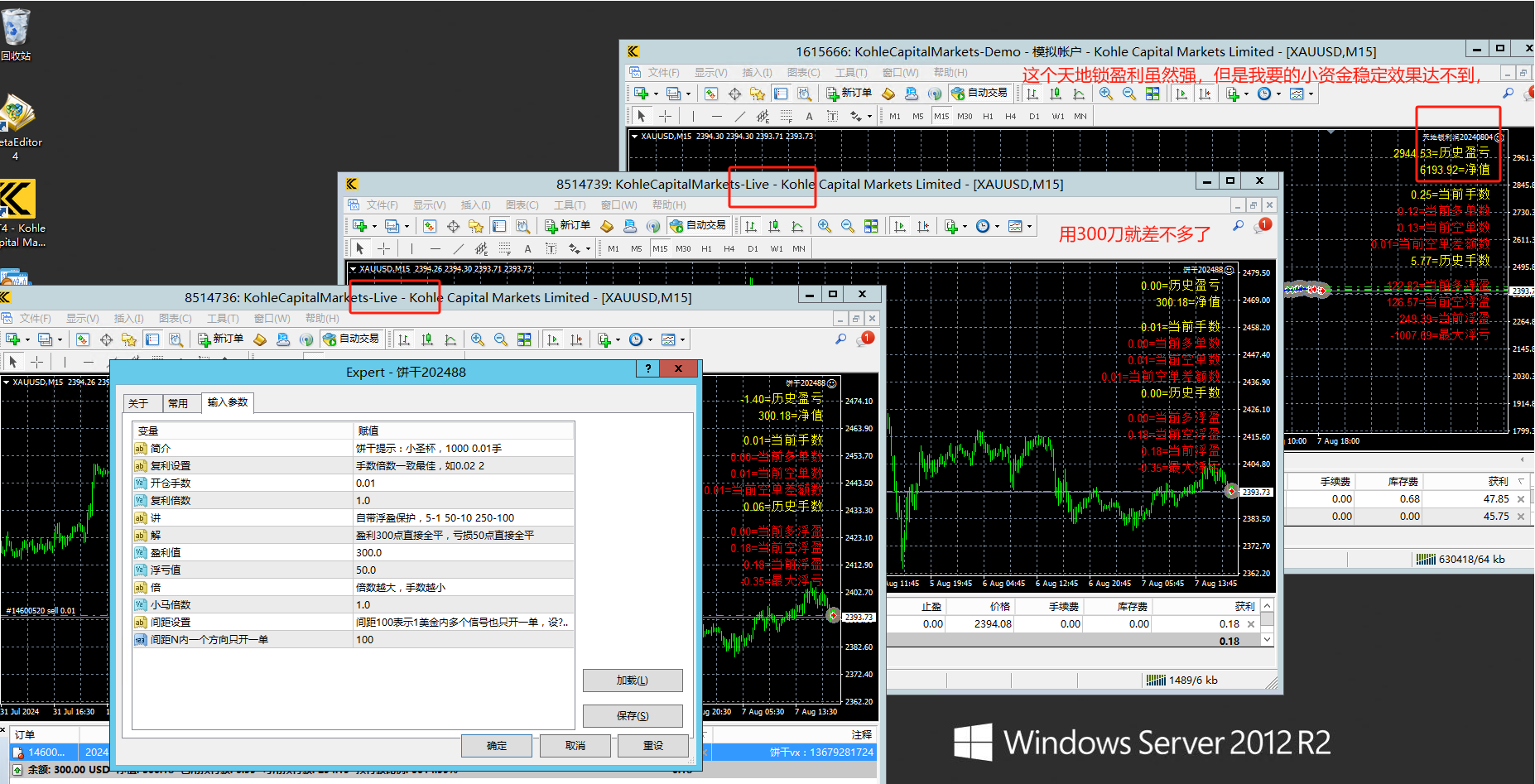
Task: Open notification bubble in the 8514736 window
Action: point(866,338)
